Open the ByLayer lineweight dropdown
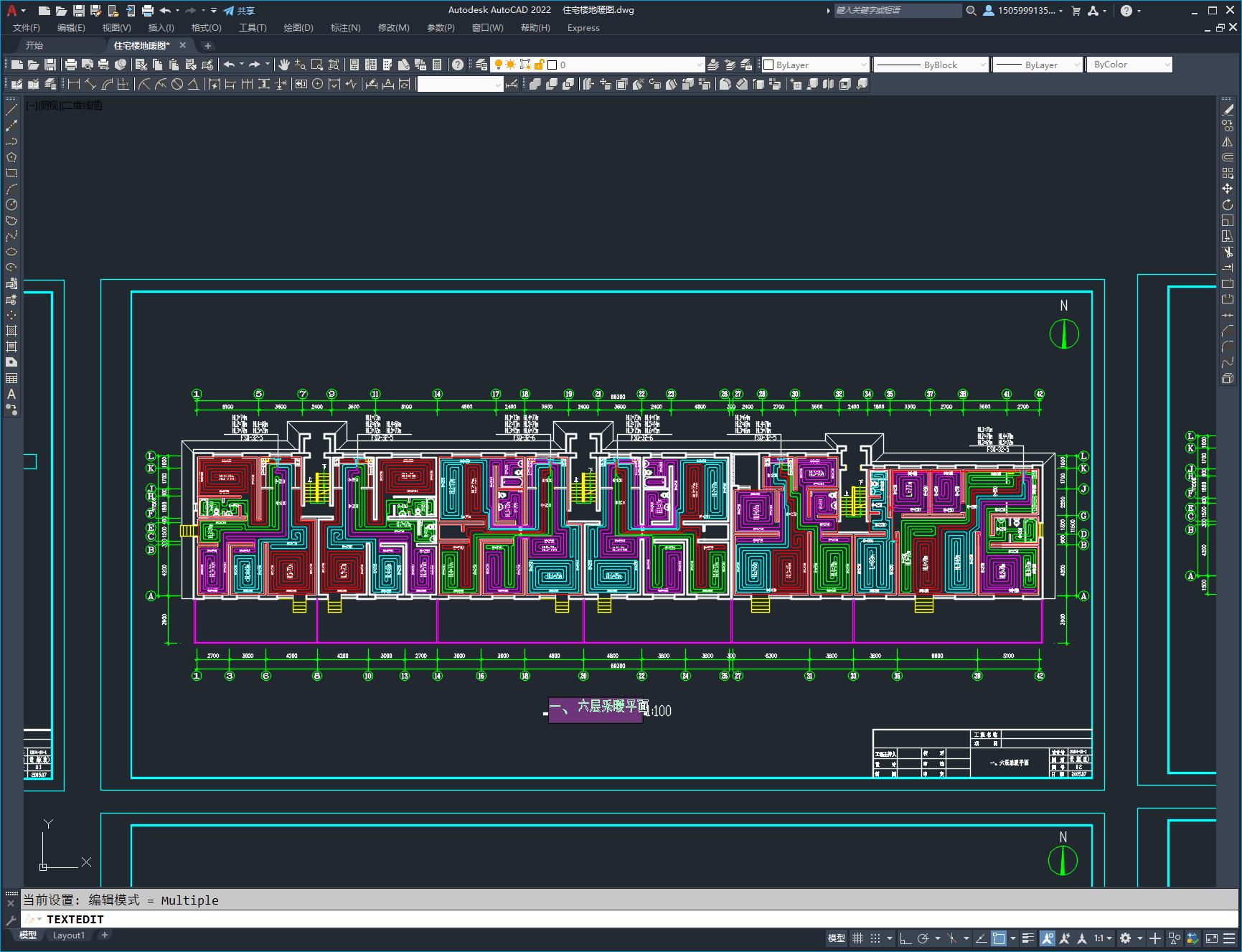Viewport: 1242px width, 952px height. (x=1037, y=65)
